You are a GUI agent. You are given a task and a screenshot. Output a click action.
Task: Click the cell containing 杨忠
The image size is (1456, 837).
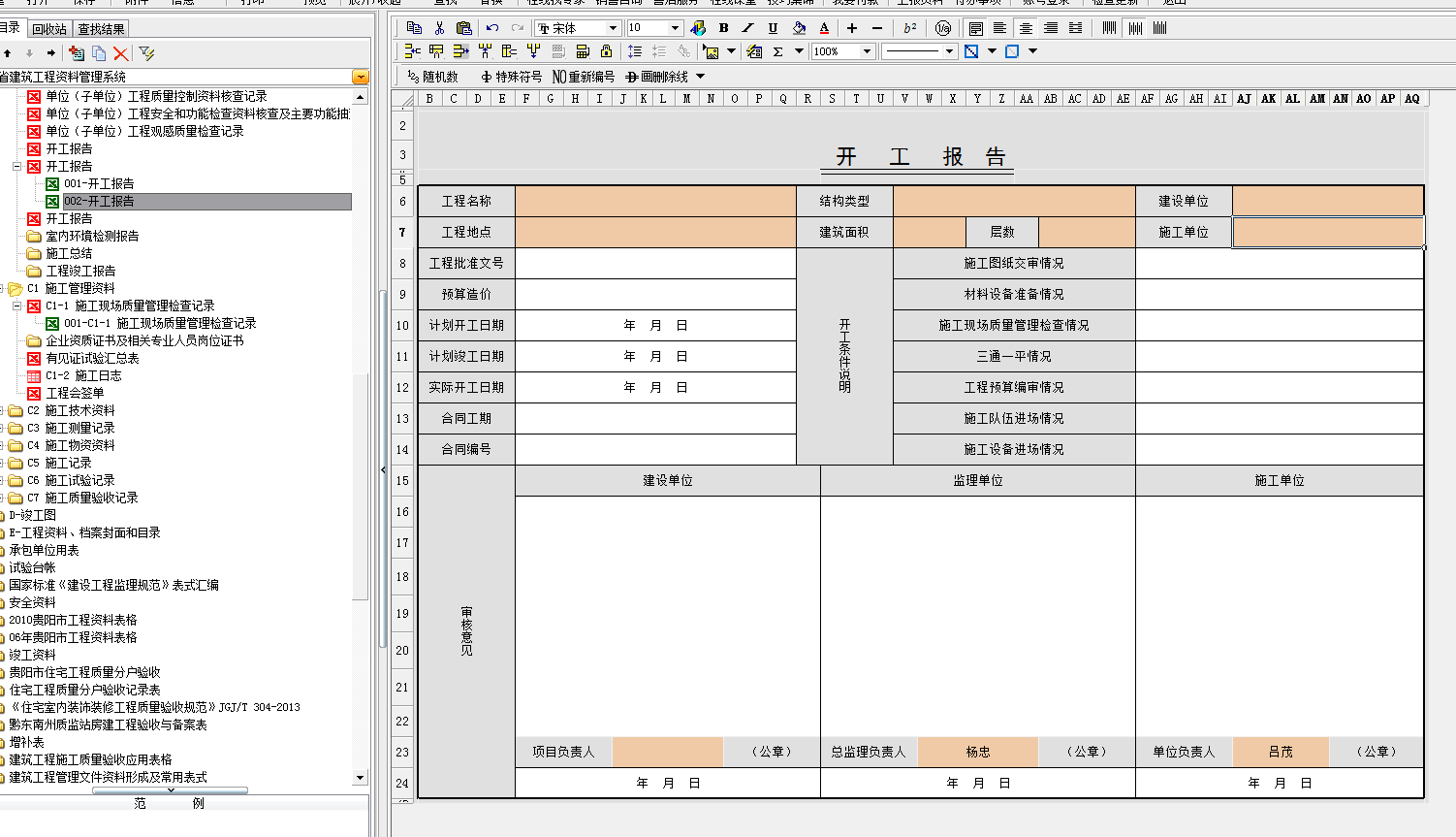click(978, 752)
